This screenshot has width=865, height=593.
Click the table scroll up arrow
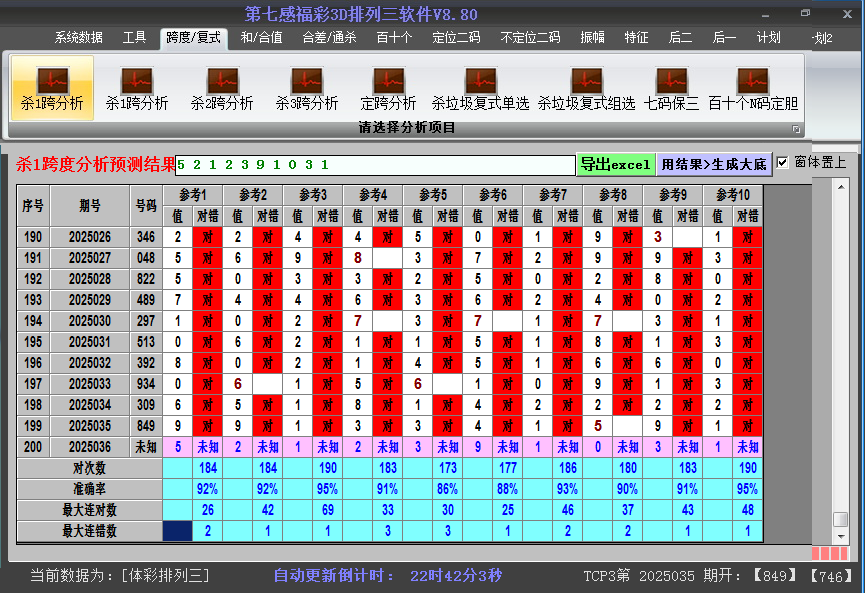click(841, 188)
